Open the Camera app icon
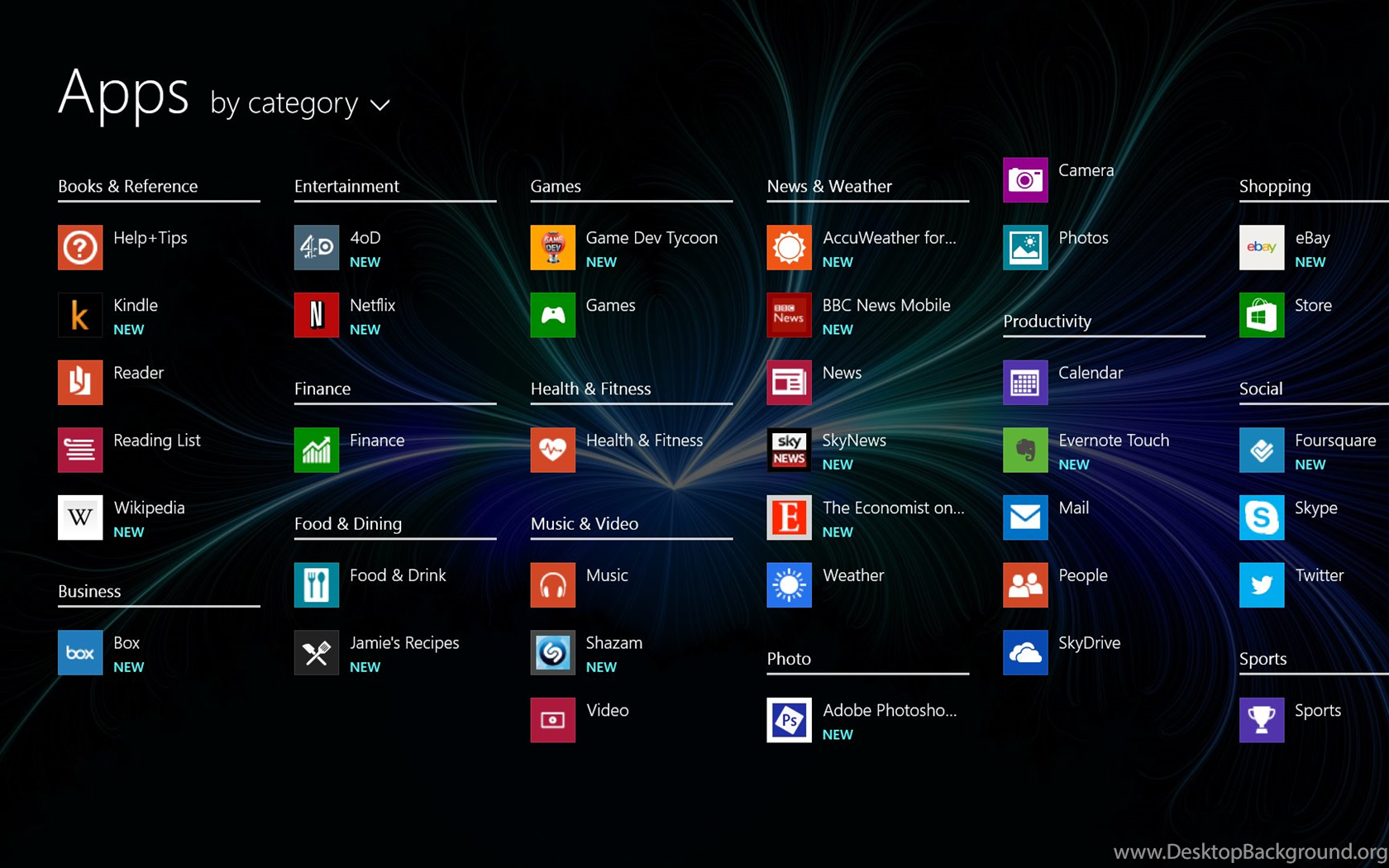 click(1026, 179)
